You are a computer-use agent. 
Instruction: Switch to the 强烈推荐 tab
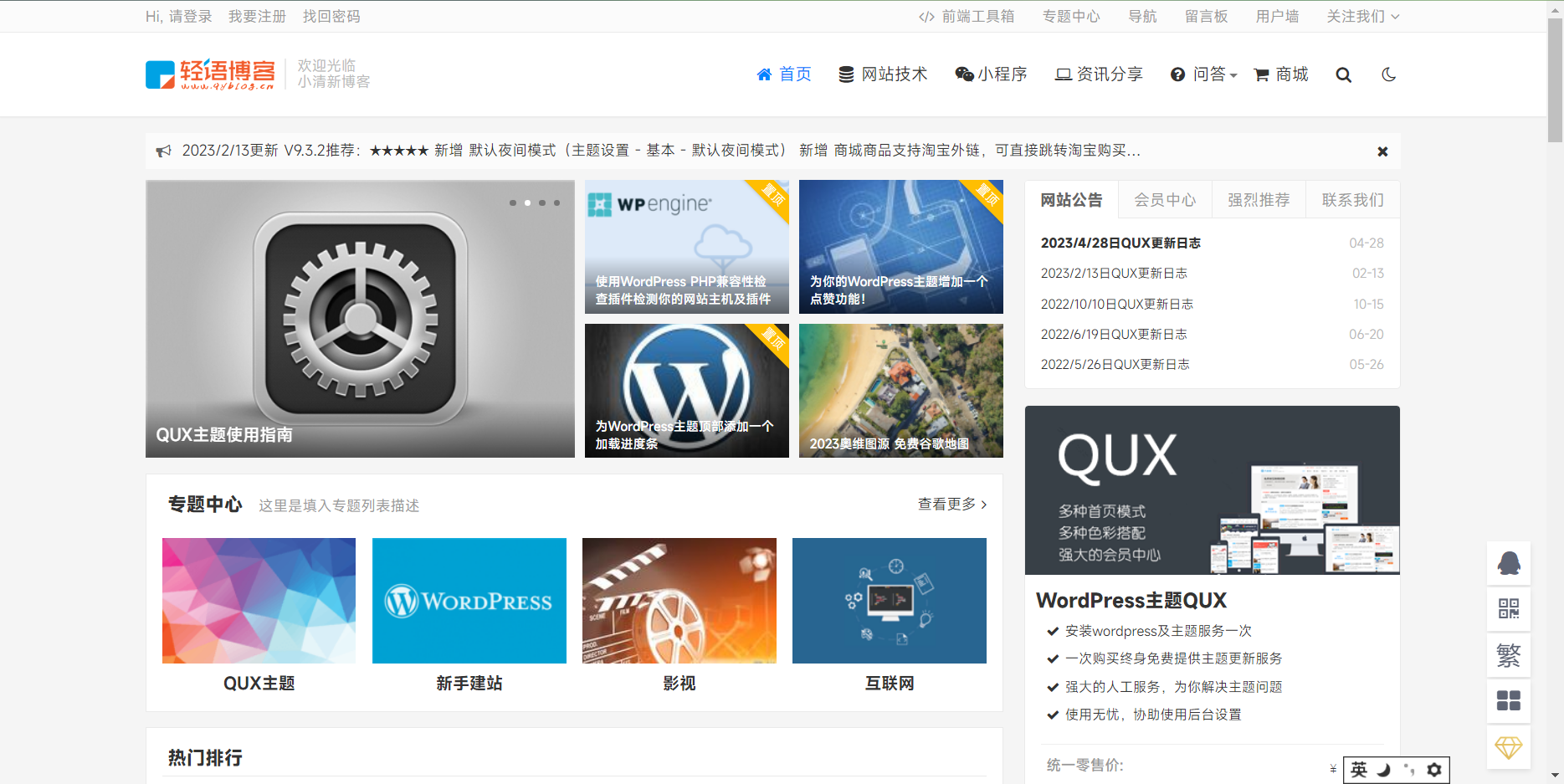point(1259,199)
